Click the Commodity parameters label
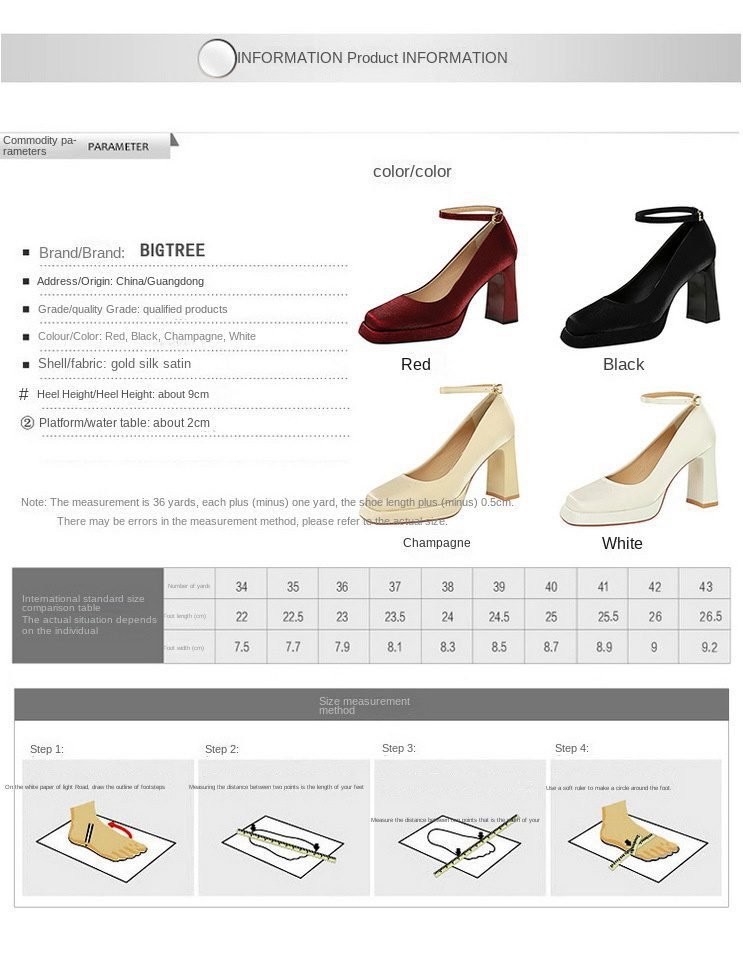Screen dimensions: 743x974 coord(40,145)
